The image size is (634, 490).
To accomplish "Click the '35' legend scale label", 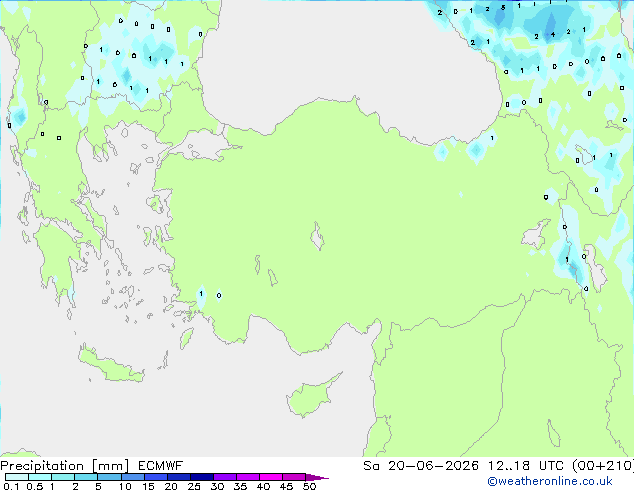I will tap(240, 486).
